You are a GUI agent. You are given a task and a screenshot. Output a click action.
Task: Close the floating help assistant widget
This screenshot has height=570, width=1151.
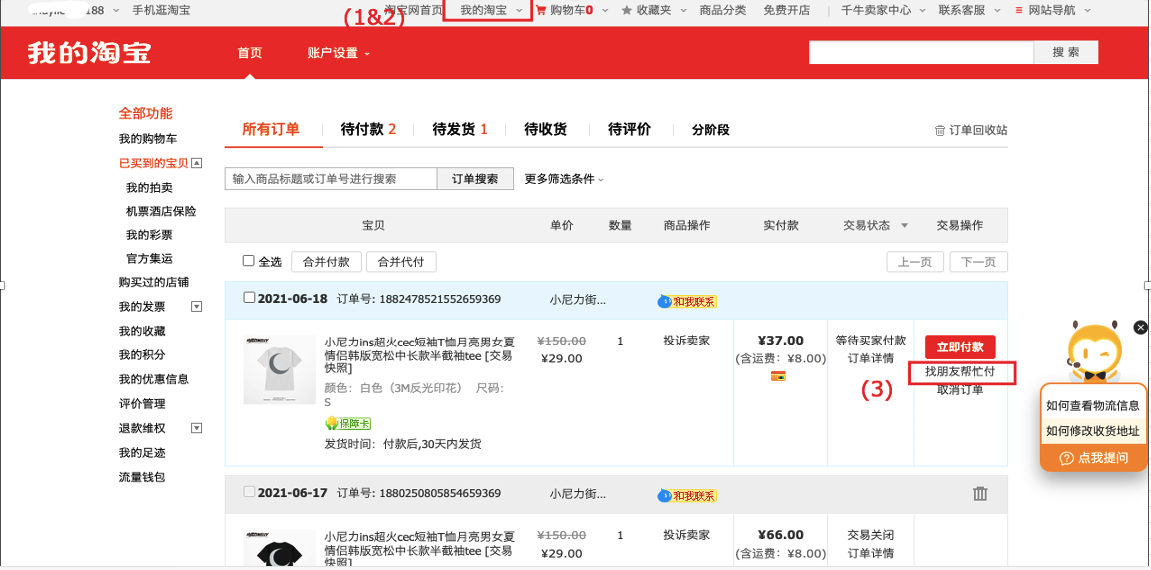click(x=1140, y=328)
